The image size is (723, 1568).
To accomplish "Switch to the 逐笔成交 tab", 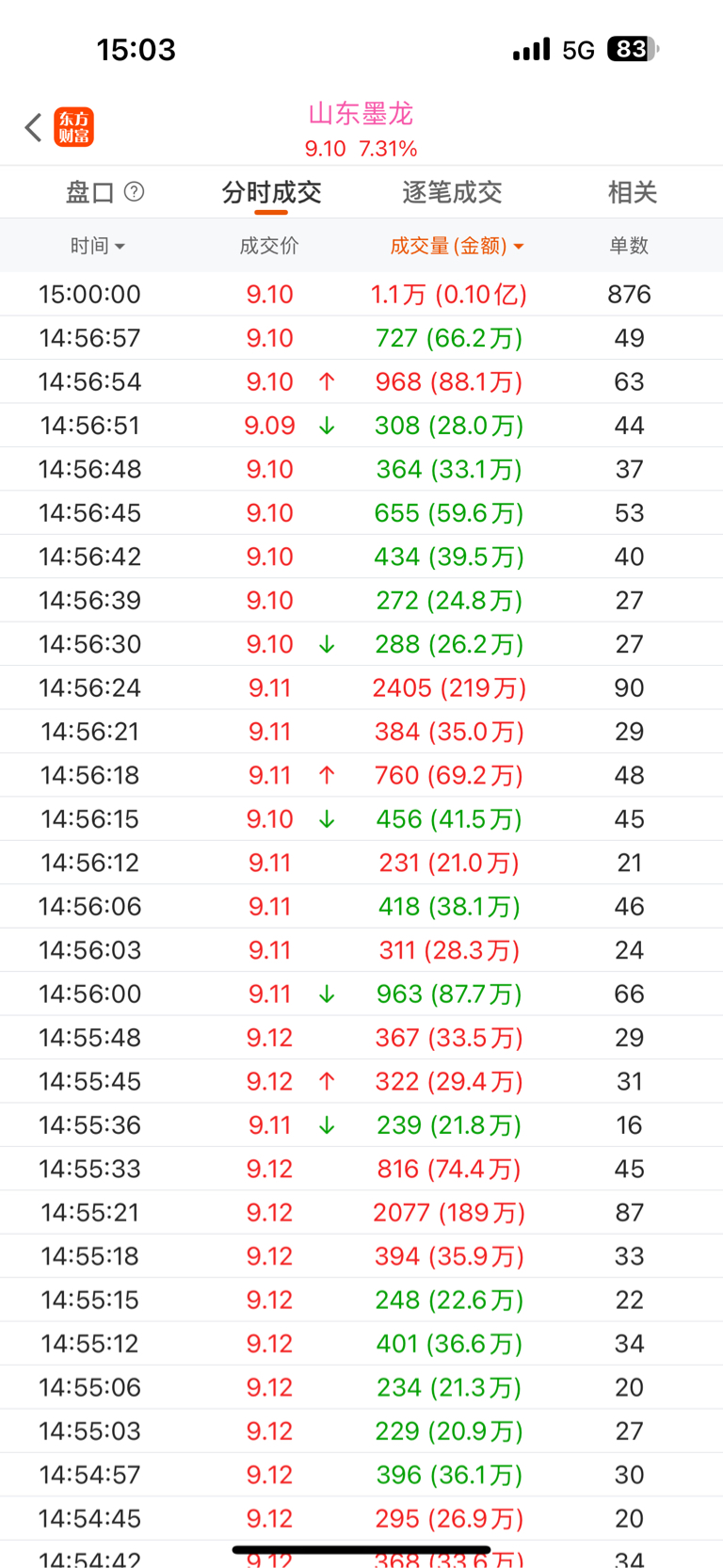I will [x=452, y=192].
